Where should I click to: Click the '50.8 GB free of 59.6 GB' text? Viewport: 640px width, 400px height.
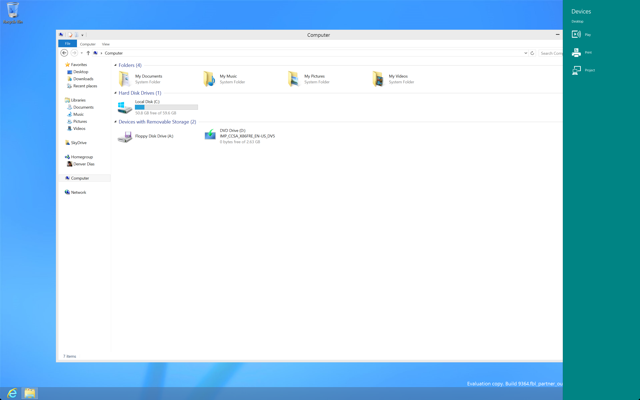click(x=156, y=113)
